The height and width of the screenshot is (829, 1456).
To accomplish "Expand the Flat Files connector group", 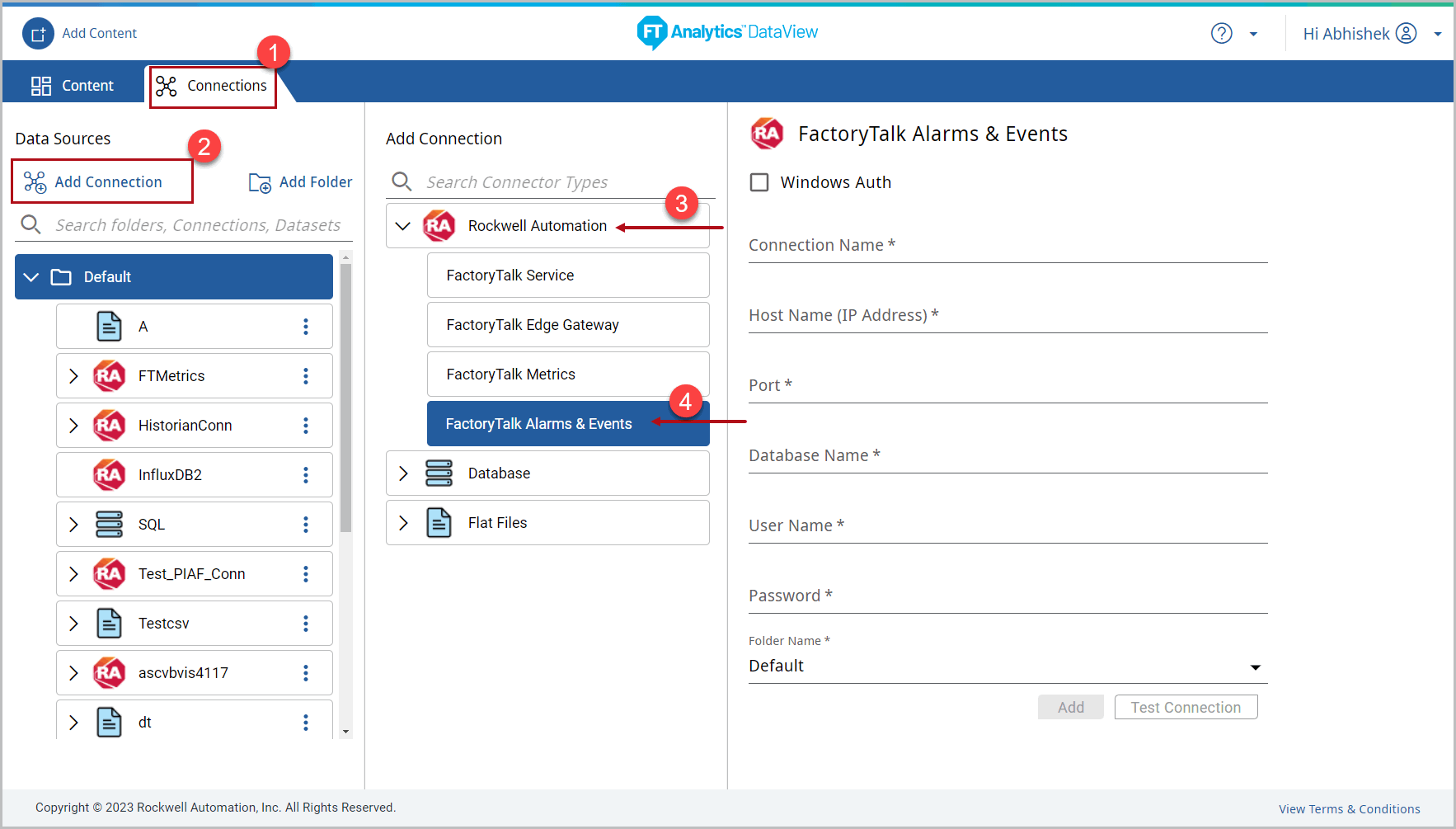I will coord(403,523).
